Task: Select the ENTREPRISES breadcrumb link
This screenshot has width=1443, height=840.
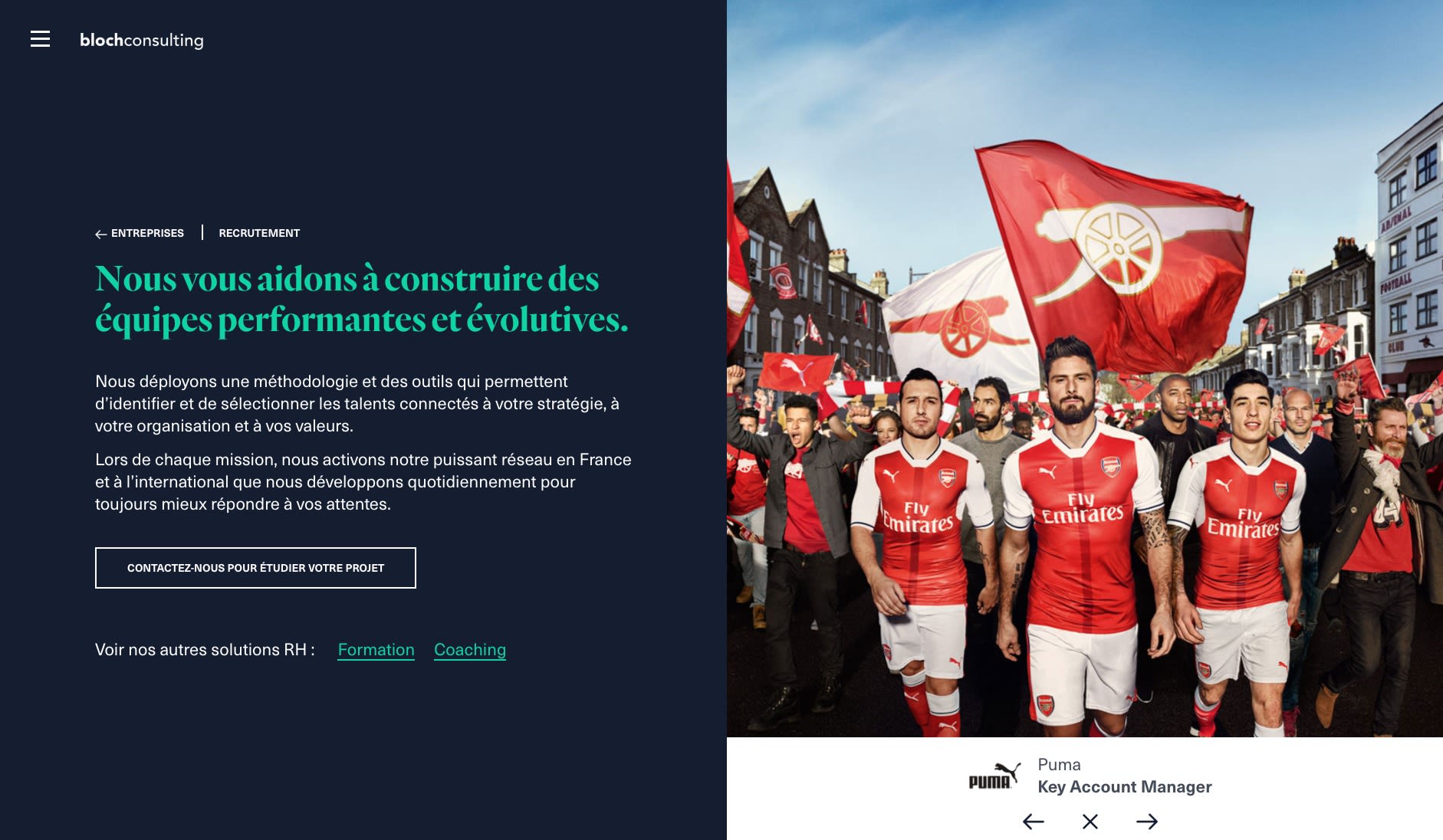Action: [x=147, y=233]
